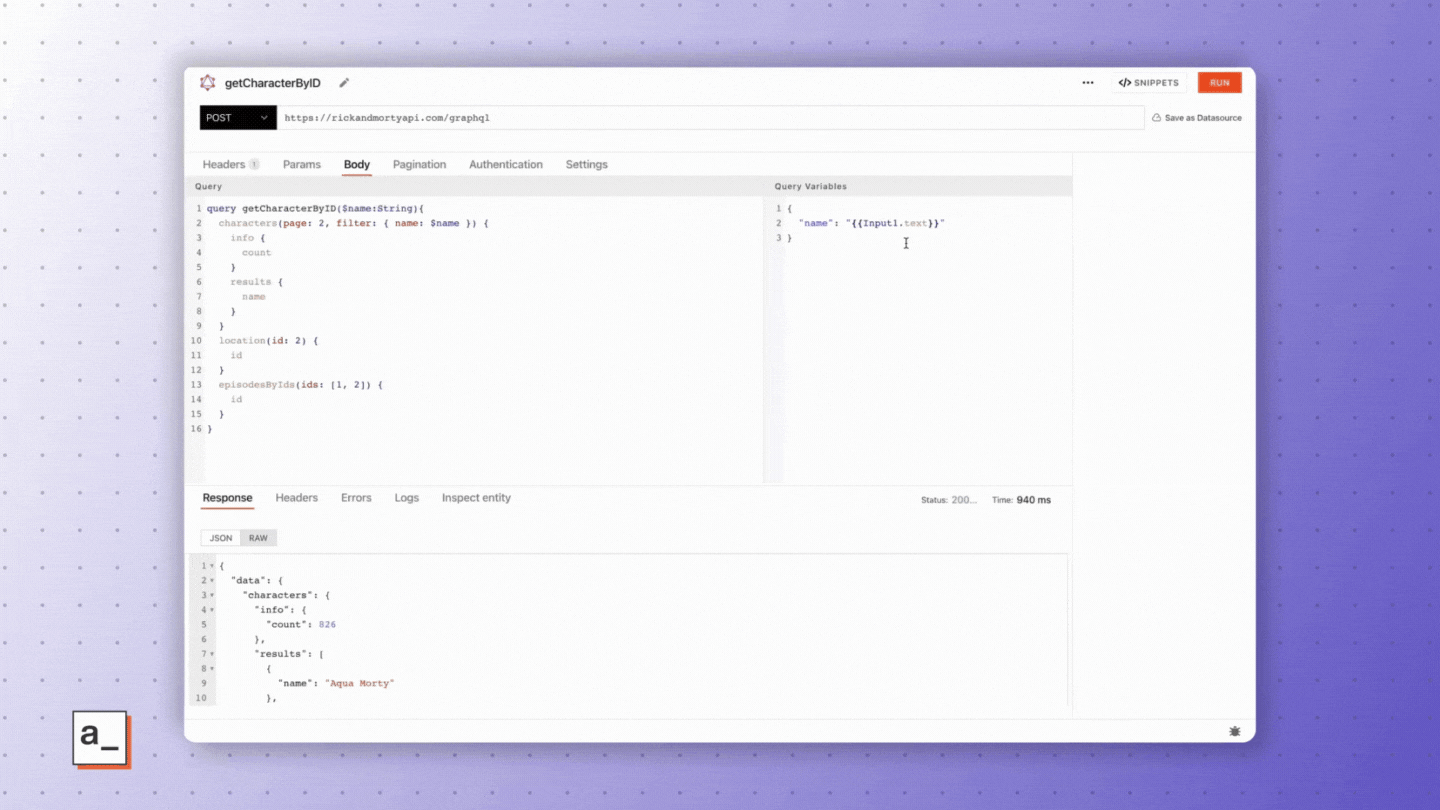Select the Body tab

pyautogui.click(x=357, y=164)
